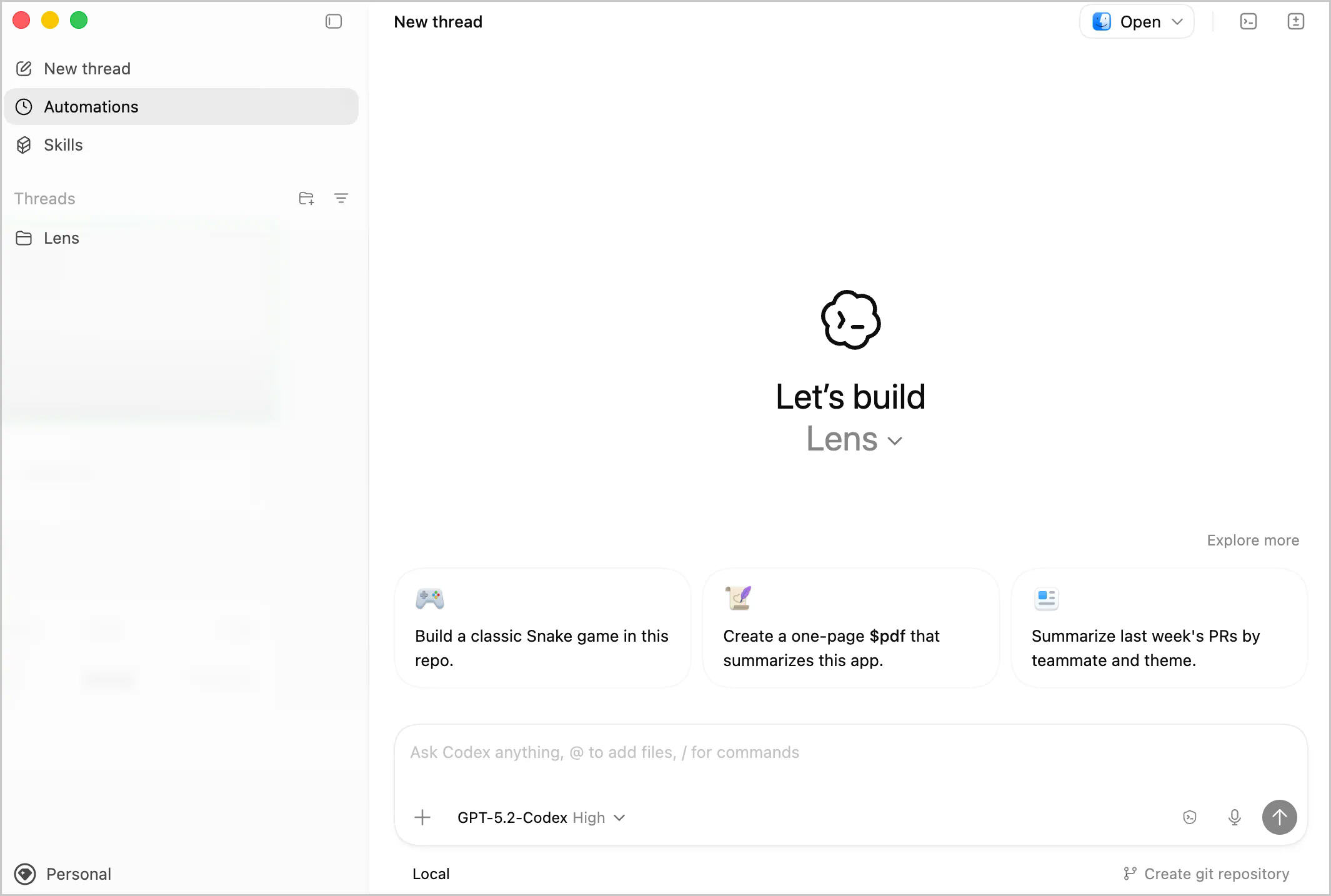Click the New thread pencil icon

point(24,69)
